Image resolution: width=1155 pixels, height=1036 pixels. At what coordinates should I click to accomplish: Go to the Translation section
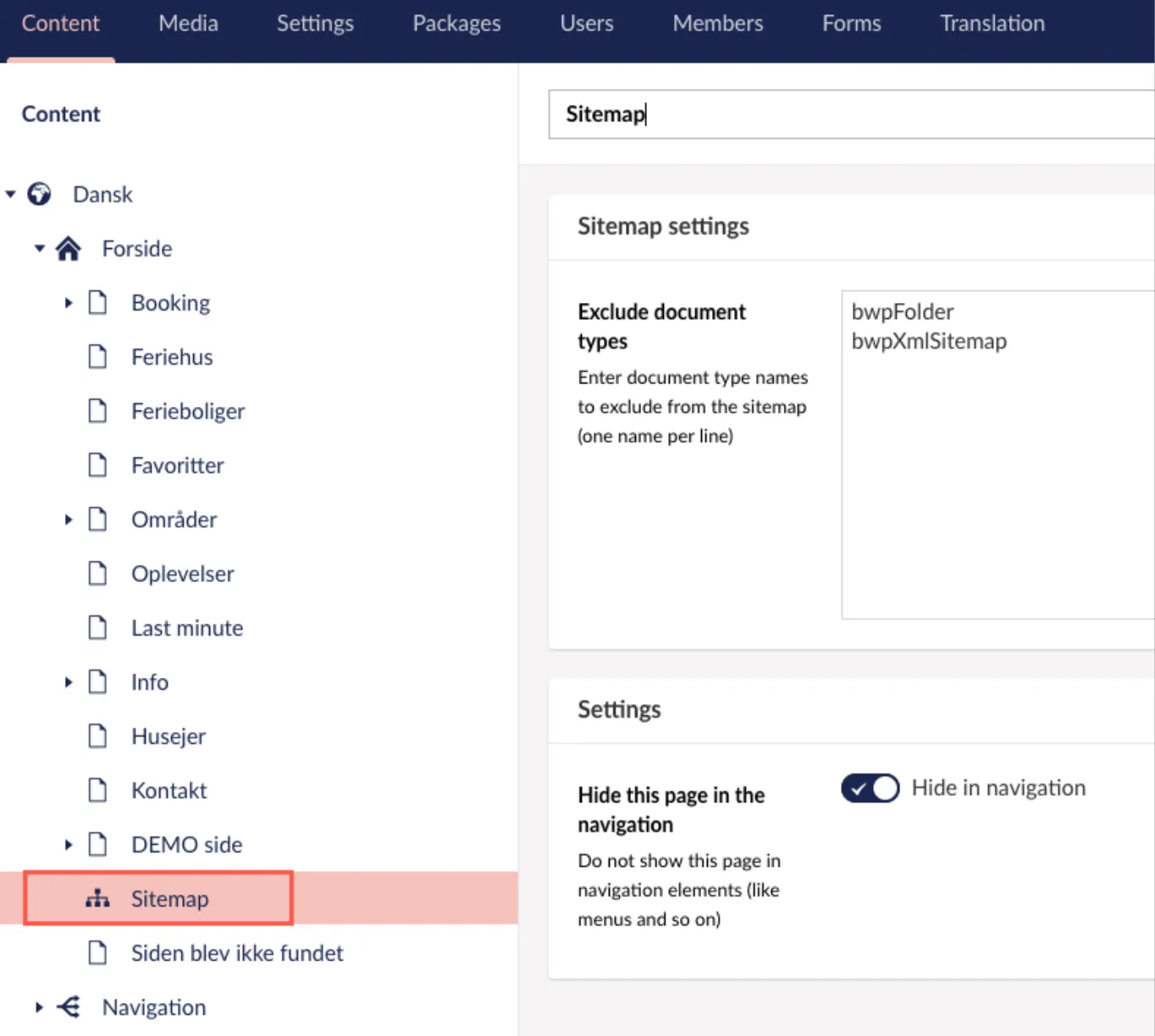pyautogui.click(x=992, y=24)
